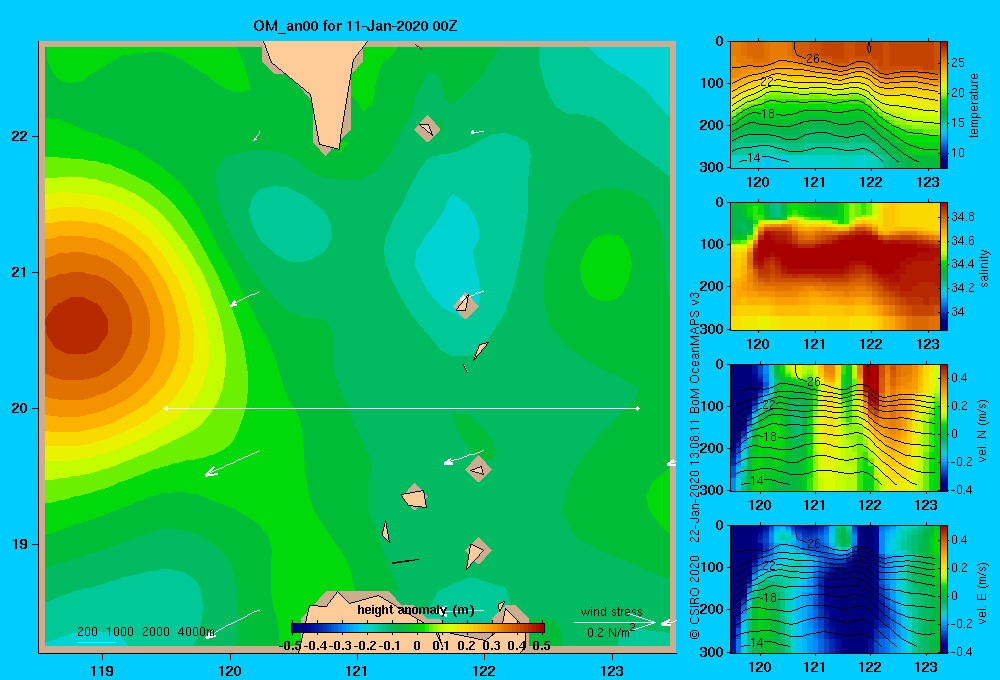
Task: Click longitude label 119 below the main map
Action: point(103,670)
